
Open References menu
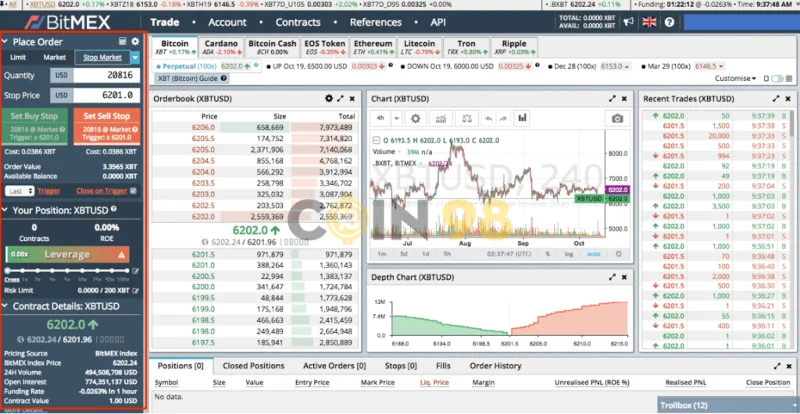pyautogui.click(x=376, y=22)
